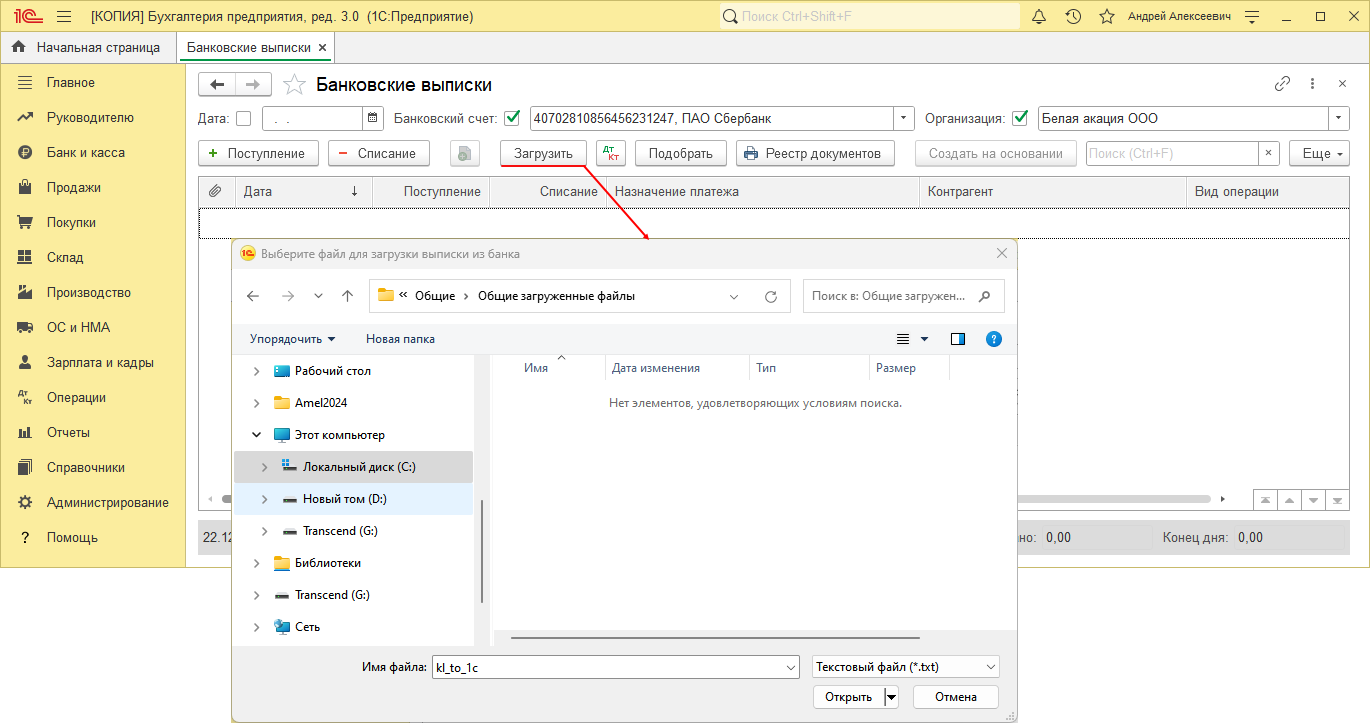Click the greyed document icon left of Загрузить

[x=465, y=153]
